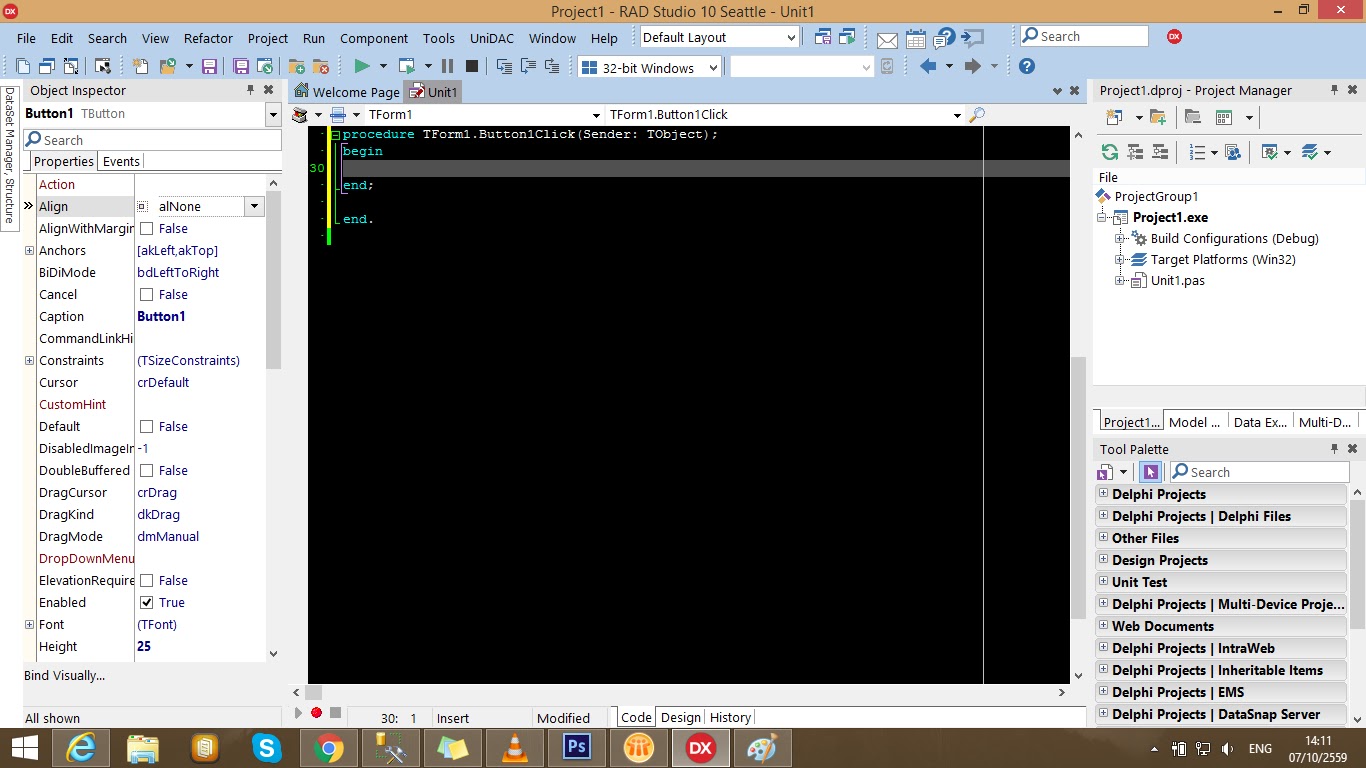This screenshot has width=1366, height=768.
Task: Open the Data Explorer tab in Project Manager
Action: pyautogui.click(x=1260, y=422)
